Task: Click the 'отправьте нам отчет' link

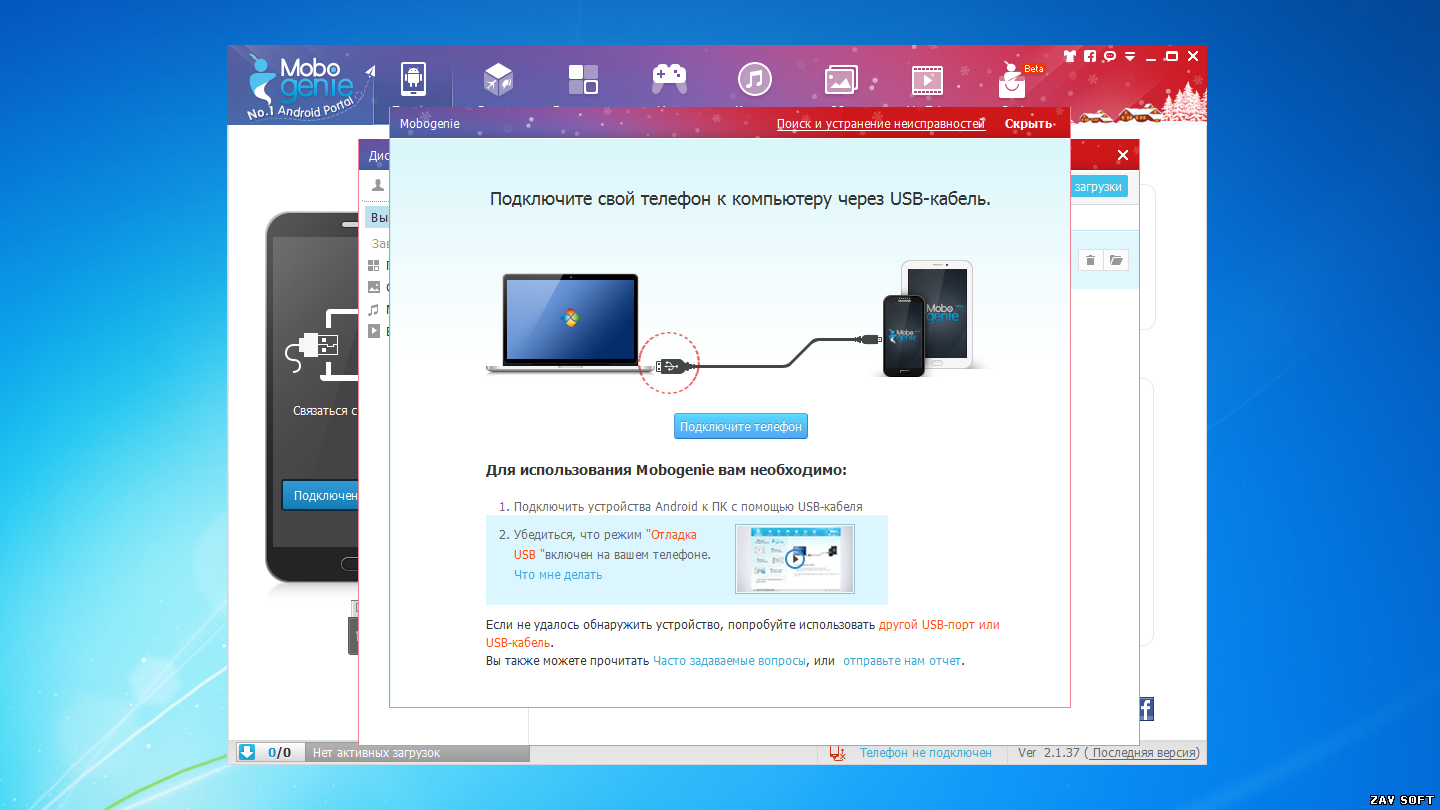Action: coord(902,661)
